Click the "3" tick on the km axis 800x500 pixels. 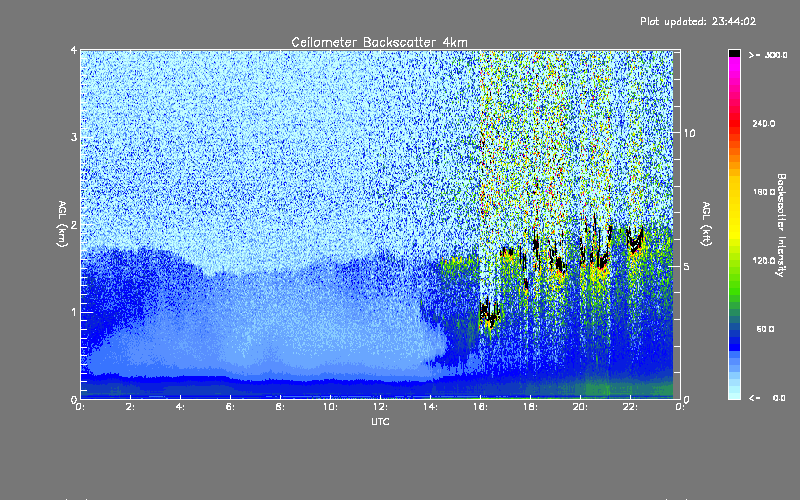click(x=74, y=137)
